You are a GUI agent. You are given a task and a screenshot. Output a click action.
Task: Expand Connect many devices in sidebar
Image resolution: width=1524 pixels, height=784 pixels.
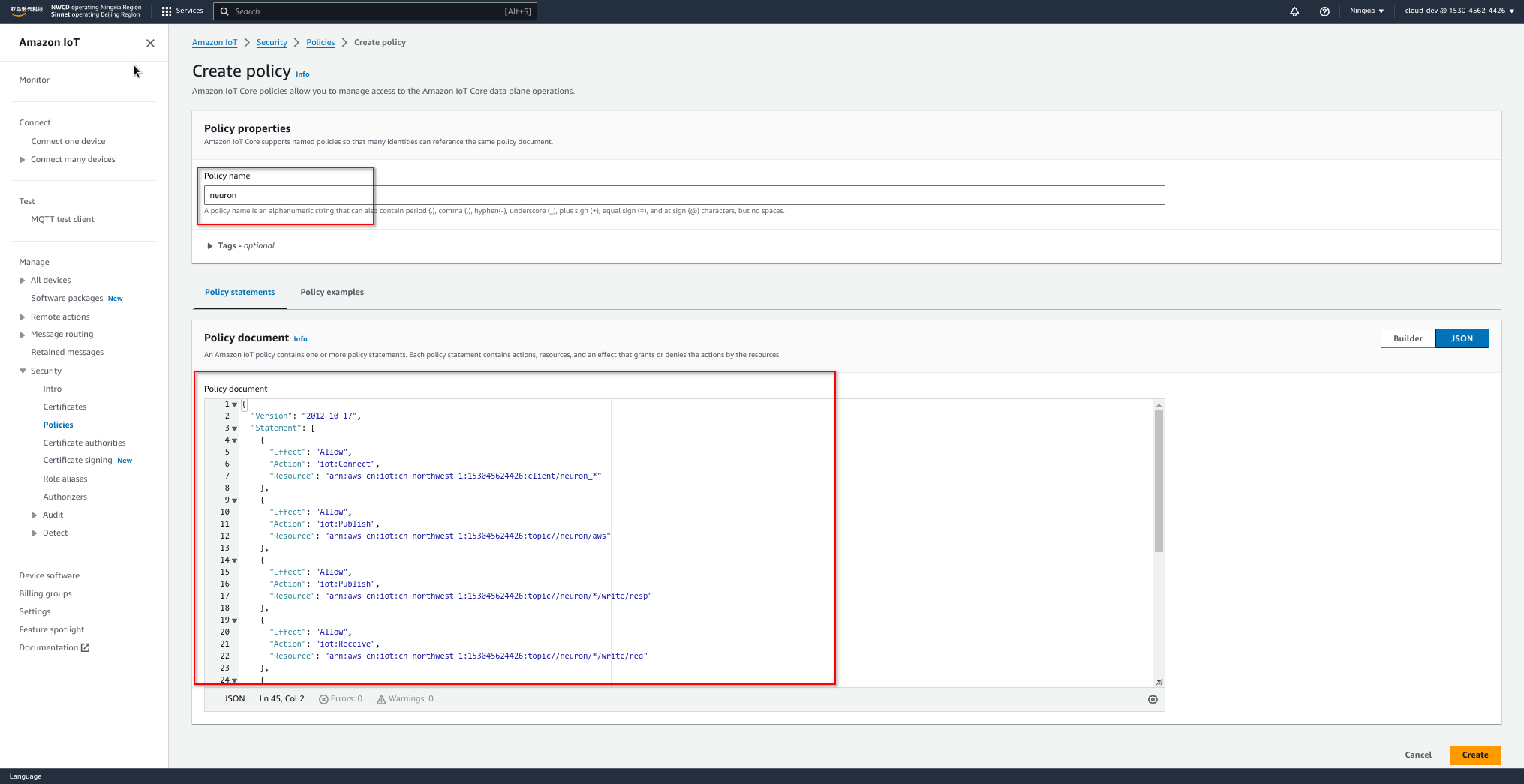point(23,159)
